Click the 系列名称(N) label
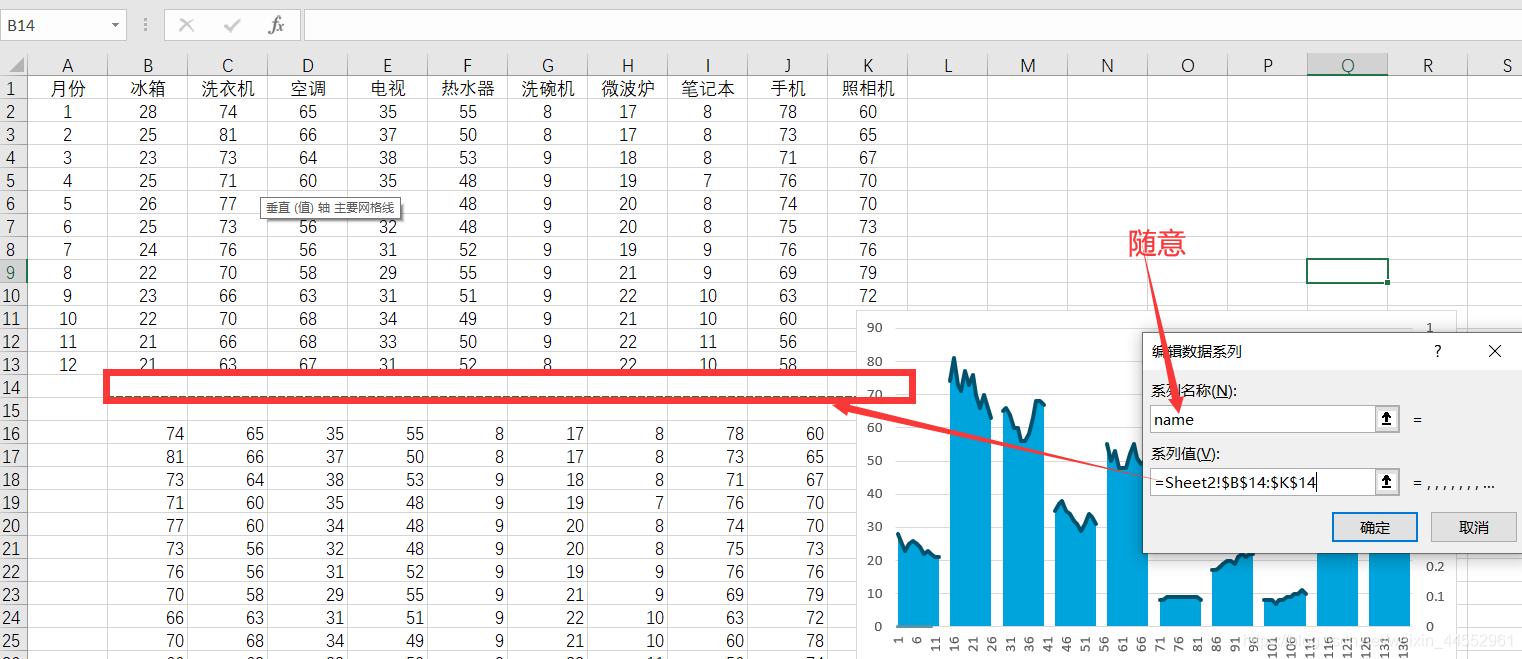1522x659 pixels. click(x=1195, y=391)
